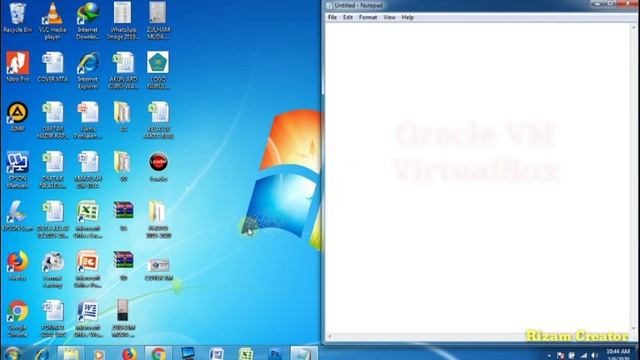Viewport: 640px width, 360px height.
Task: Launch AIMP music player shortcut
Action: coord(18,117)
